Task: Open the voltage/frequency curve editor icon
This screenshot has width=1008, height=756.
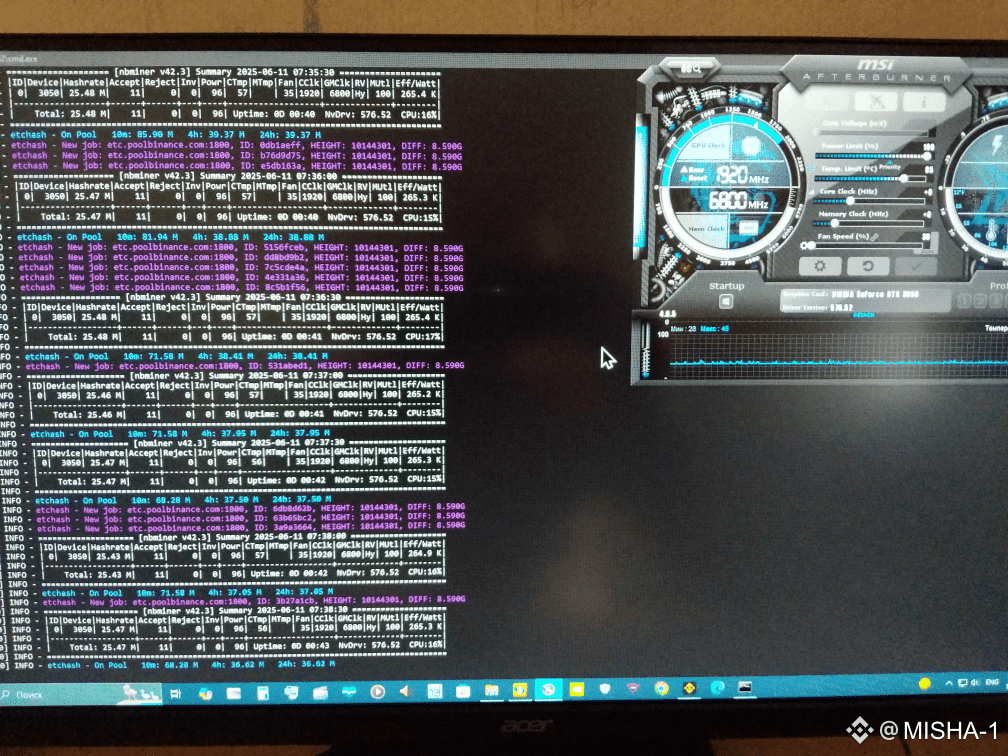Action: (x=811, y=191)
